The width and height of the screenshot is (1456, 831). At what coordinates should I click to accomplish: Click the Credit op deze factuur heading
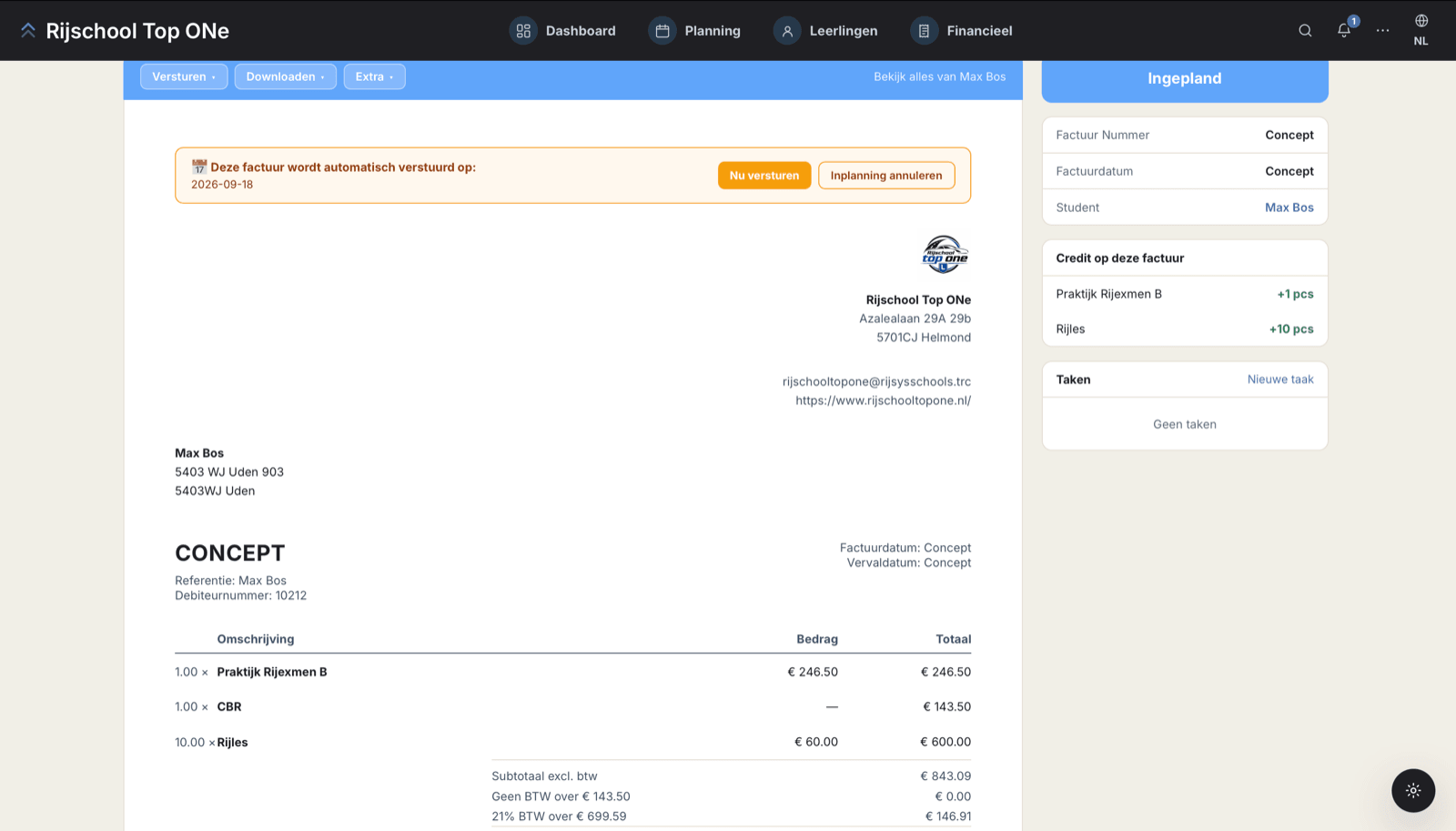tap(1120, 258)
